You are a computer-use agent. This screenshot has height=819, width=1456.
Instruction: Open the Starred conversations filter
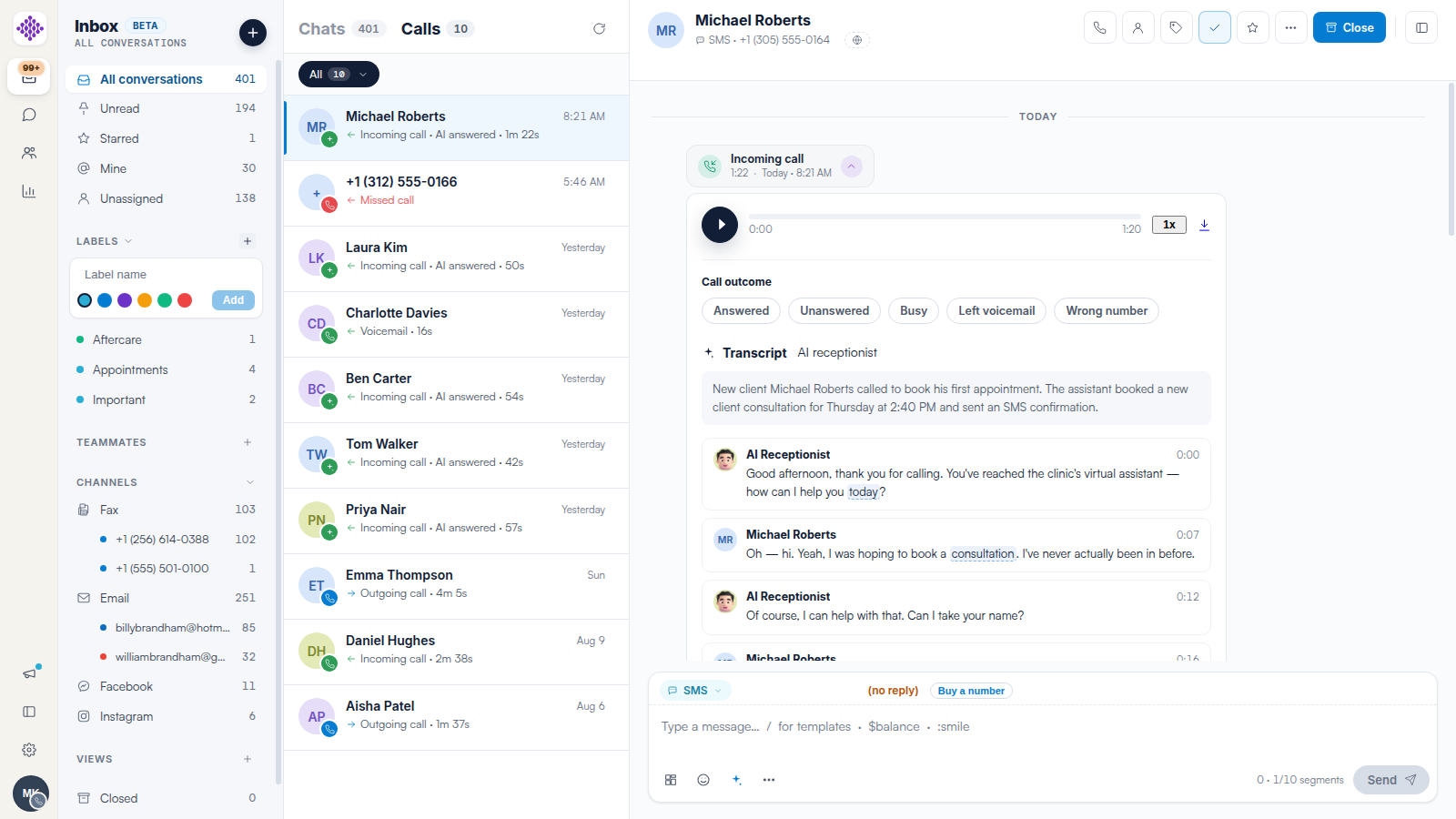pyautogui.click(x=166, y=138)
